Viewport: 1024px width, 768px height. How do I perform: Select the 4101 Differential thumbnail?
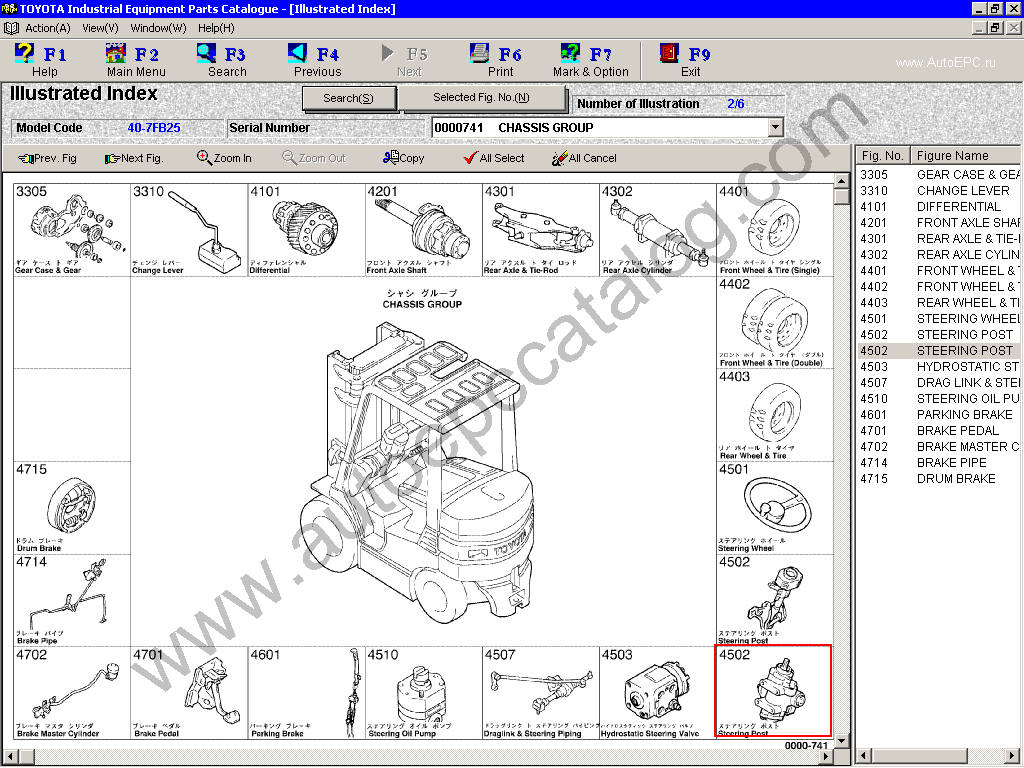306,230
